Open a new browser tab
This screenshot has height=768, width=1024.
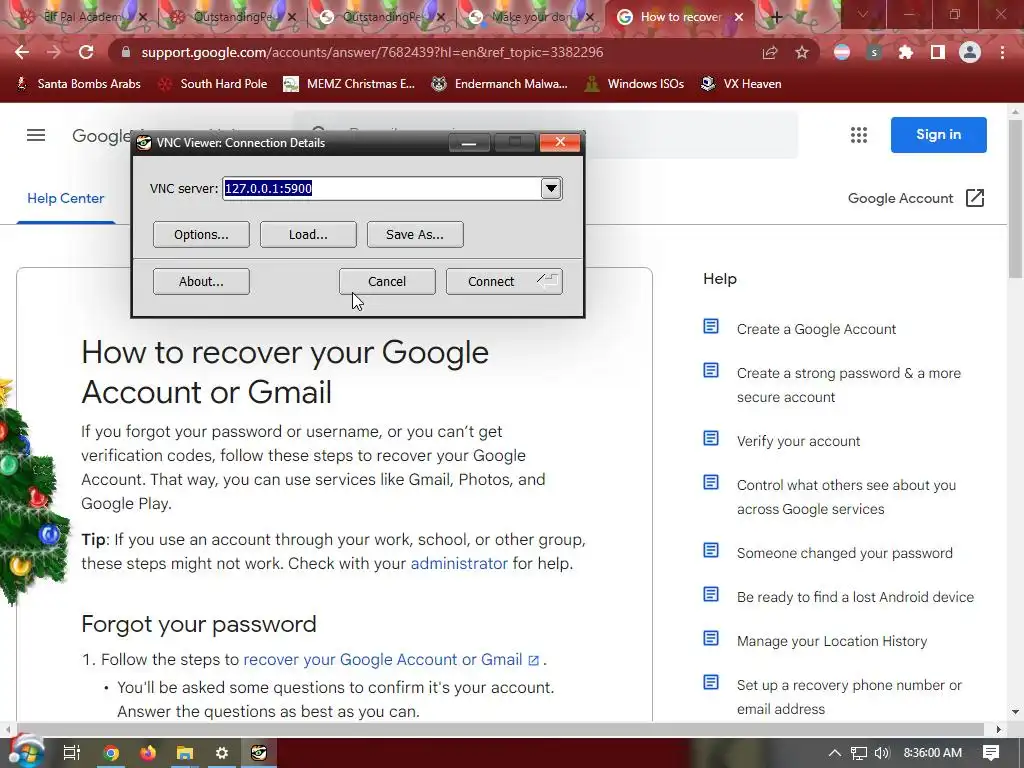[776, 17]
